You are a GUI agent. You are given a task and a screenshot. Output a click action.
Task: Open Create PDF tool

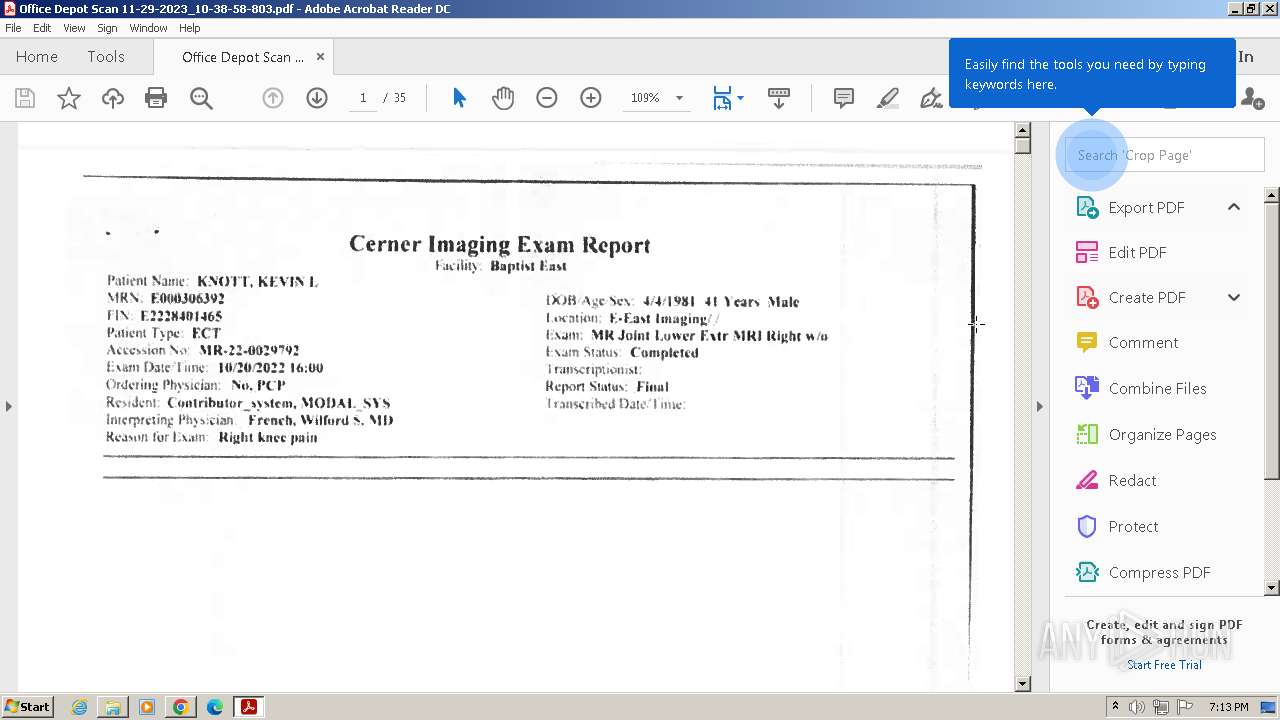point(1147,297)
